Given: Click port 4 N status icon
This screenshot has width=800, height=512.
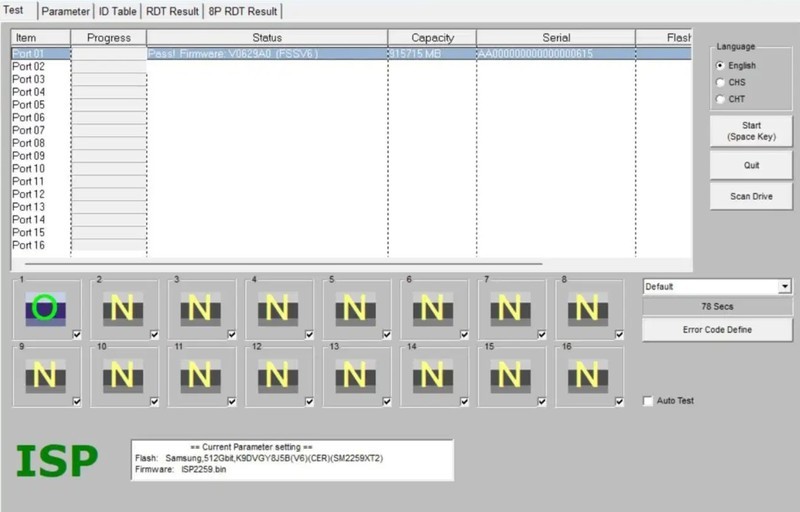Looking at the screenshot, I should (x=278, y=309).
